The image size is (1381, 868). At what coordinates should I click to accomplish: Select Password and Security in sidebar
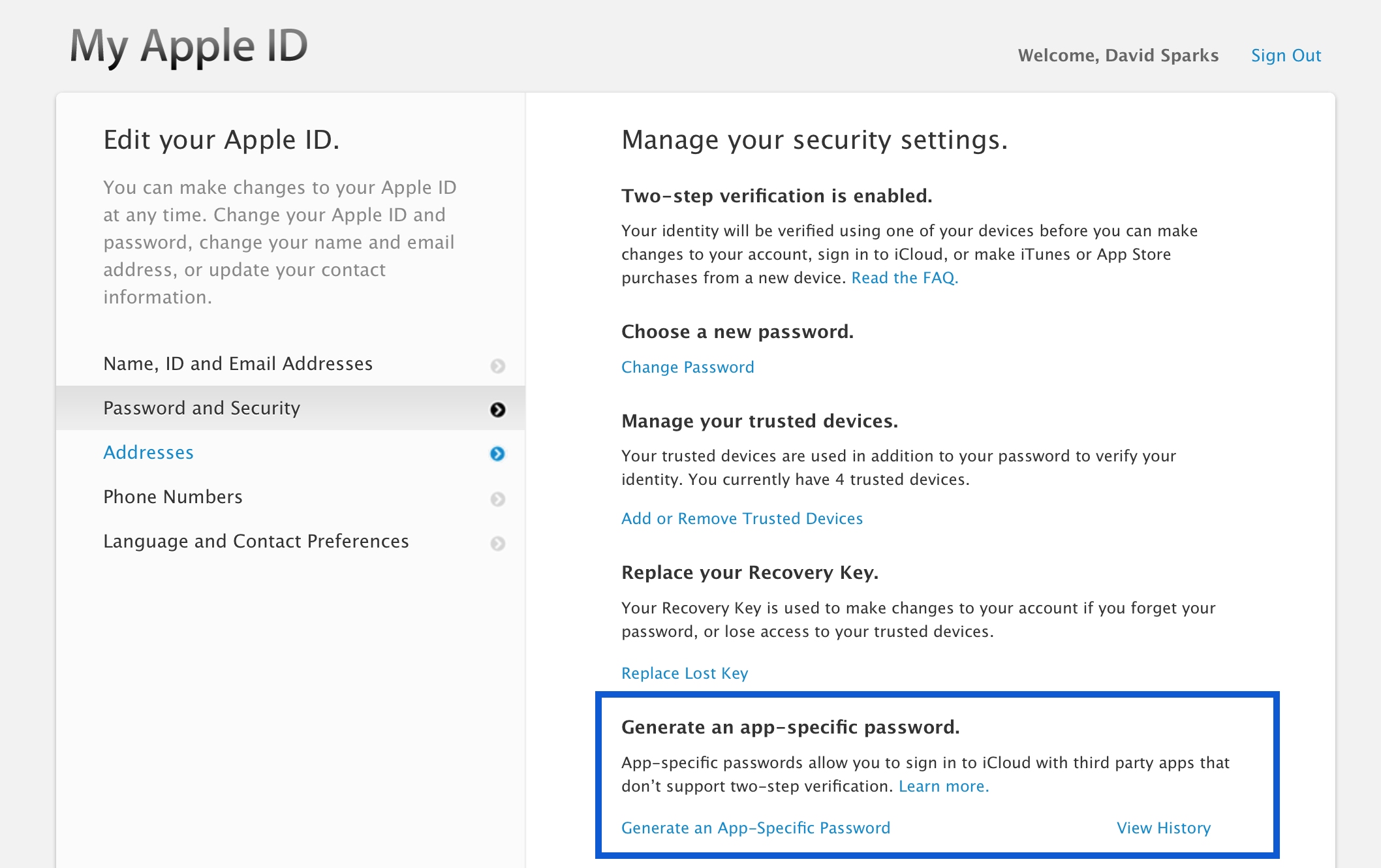click(290, 408)
